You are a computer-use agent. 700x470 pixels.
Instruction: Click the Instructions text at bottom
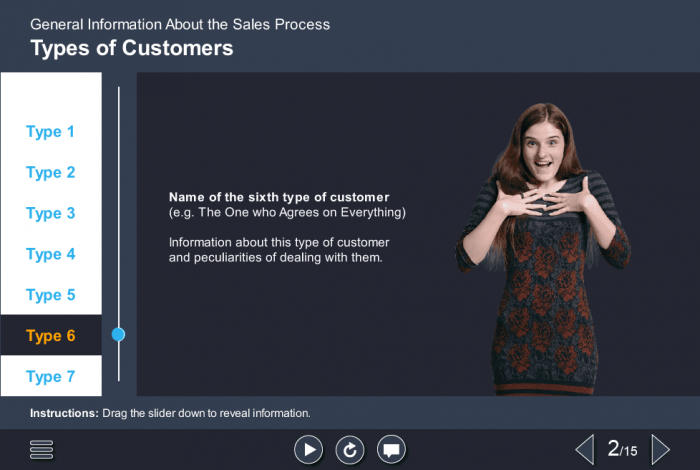coord(170,413)
